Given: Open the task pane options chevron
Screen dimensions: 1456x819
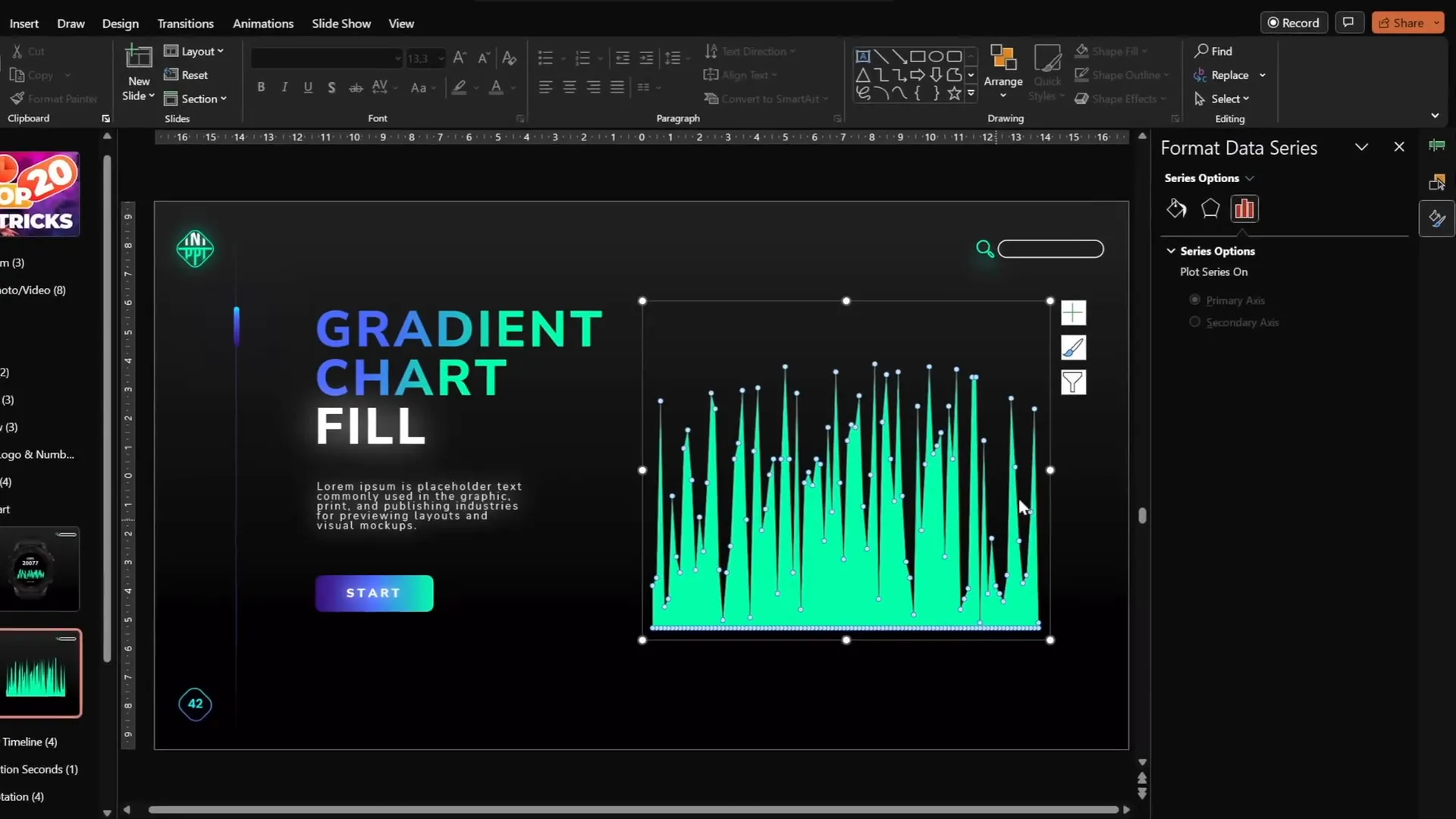Looking at the screenshot, I should pyautogui.click(x=1362, y=147).
